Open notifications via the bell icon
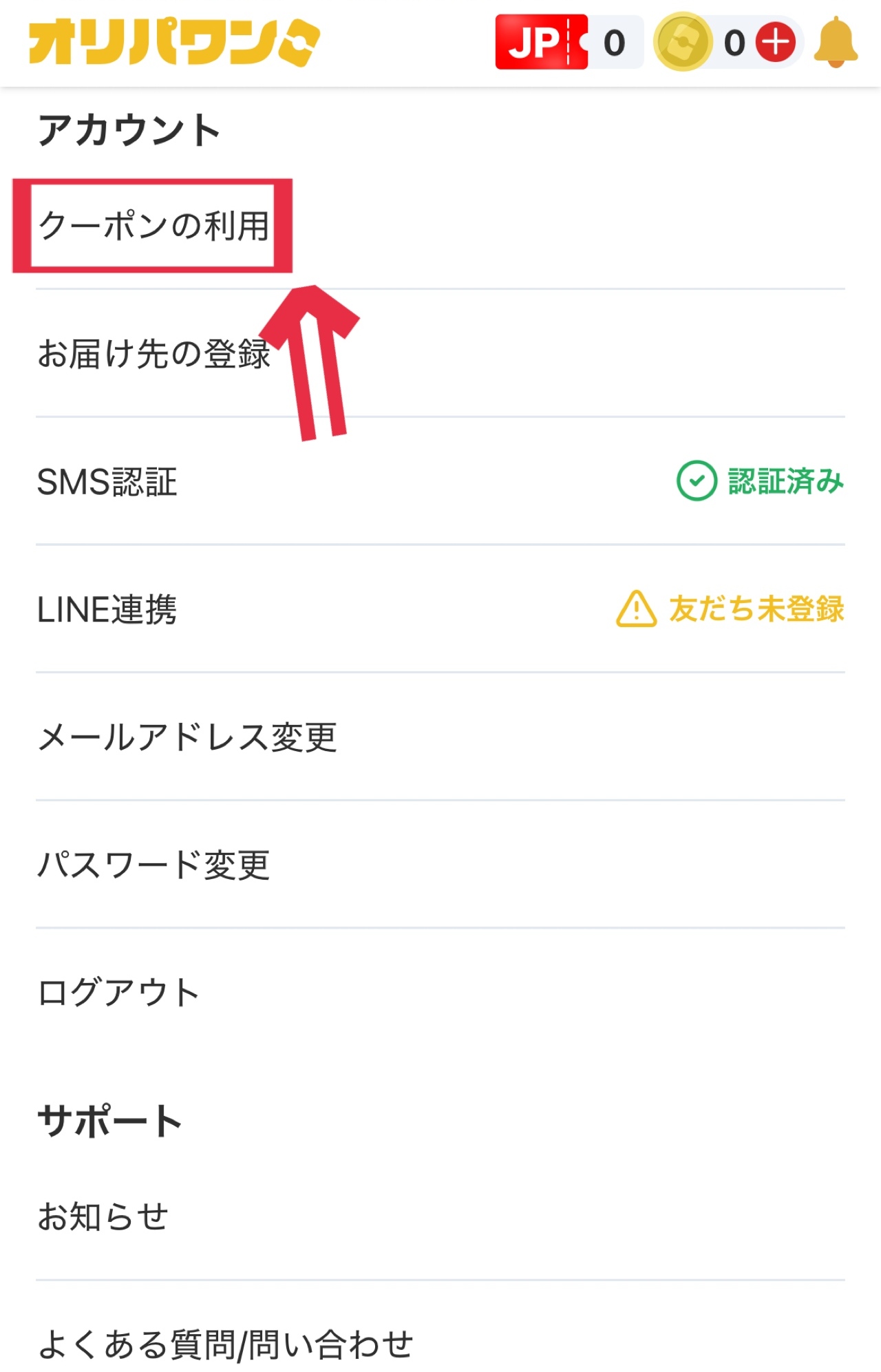The width and height of the screenshot is (881, 1372). 836,43
